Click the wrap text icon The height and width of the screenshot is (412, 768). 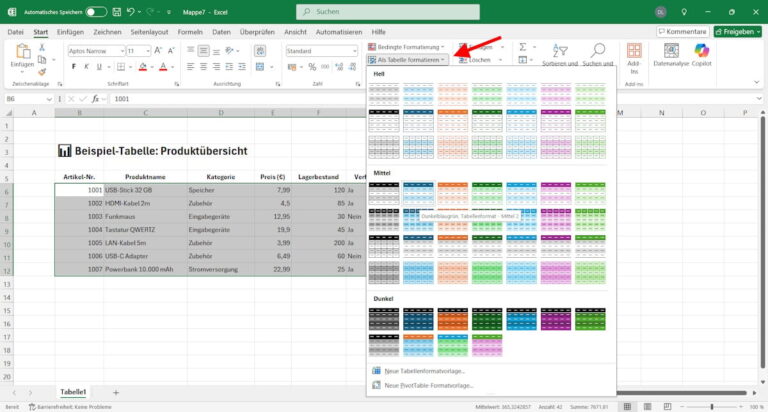(260, 50)
